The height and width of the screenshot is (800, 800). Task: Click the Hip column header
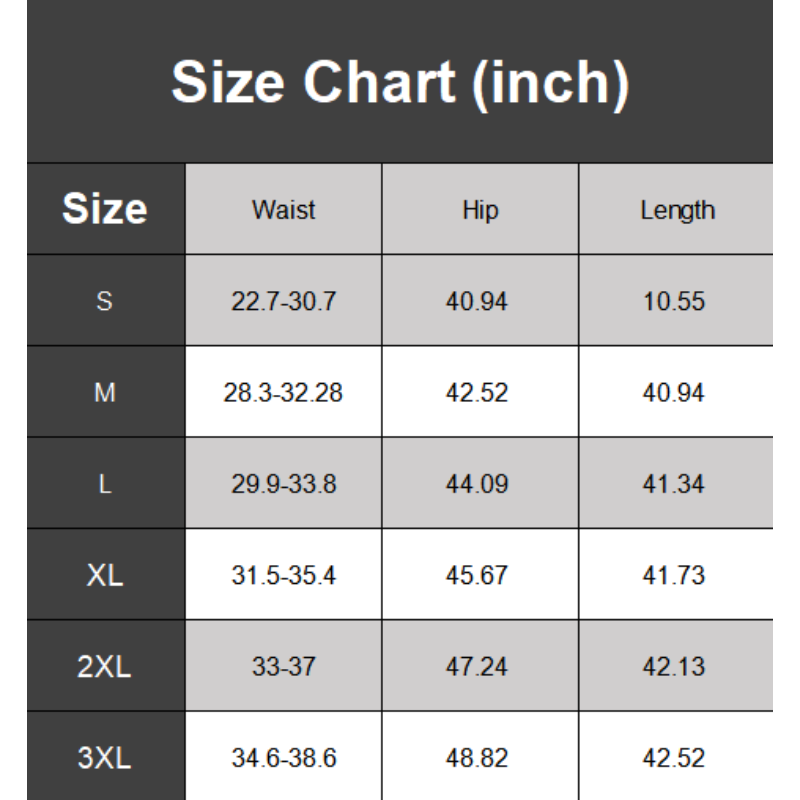pyautogui.click(x=480, y=210)
